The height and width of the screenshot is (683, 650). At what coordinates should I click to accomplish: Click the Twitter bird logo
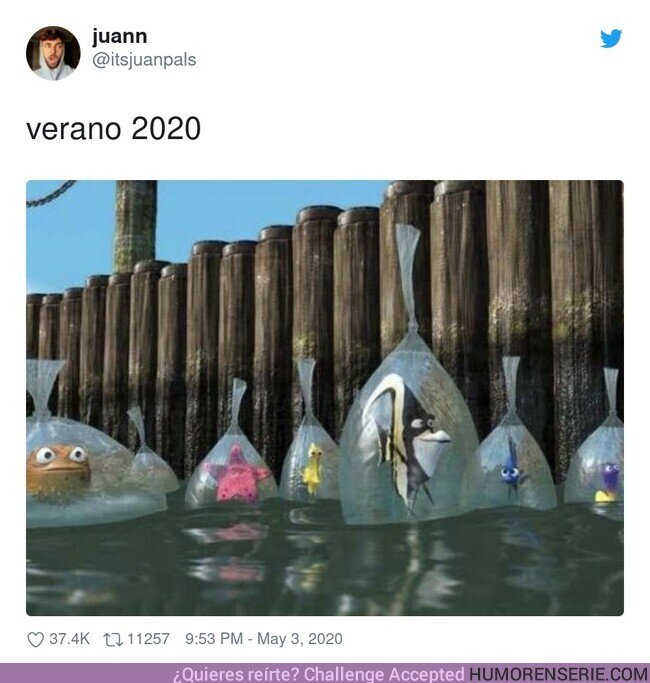(611, 38)
